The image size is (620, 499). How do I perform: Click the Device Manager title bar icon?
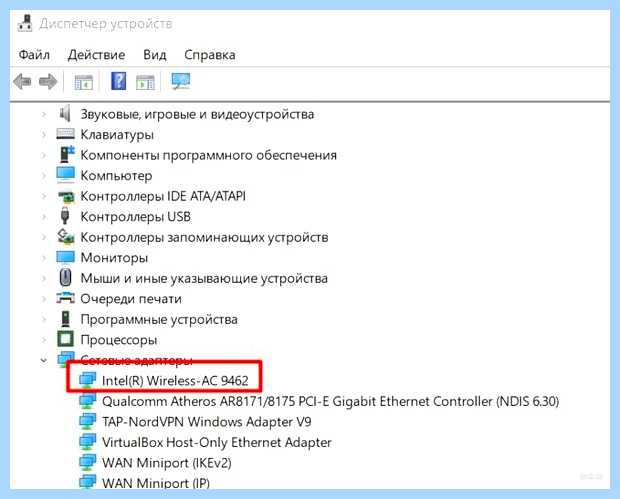25,23
